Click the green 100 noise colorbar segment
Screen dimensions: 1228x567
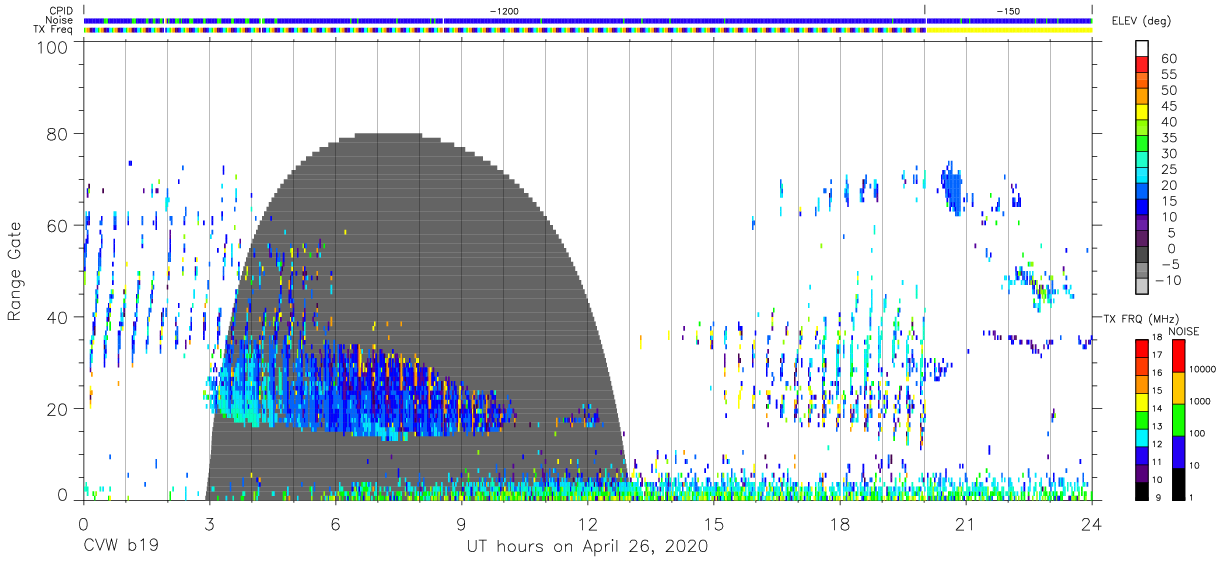point(1178,420)
